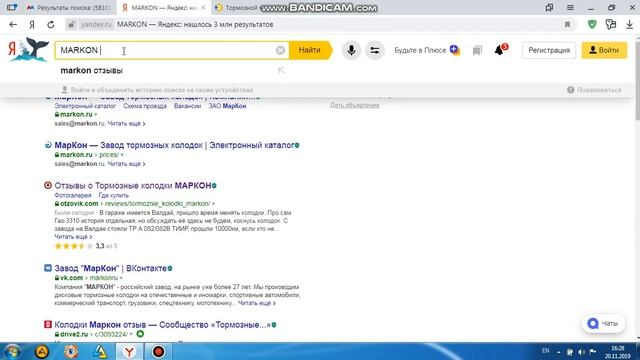This screenshot has width=640, height=360.
Task: Click the Yandex whale logo
Action: click(x=29, y=49)
